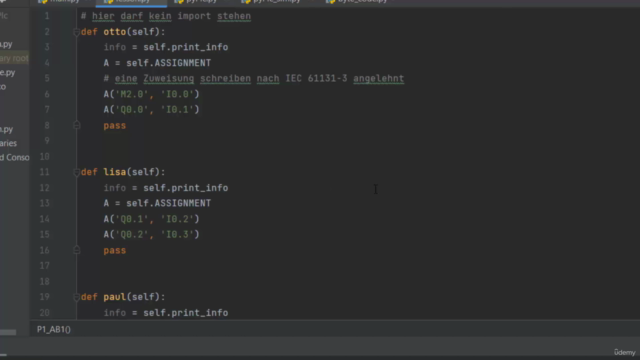640x360 pixels.
Task: Click 'IEC 61131-3' in the comment
Action: (316, 78)
